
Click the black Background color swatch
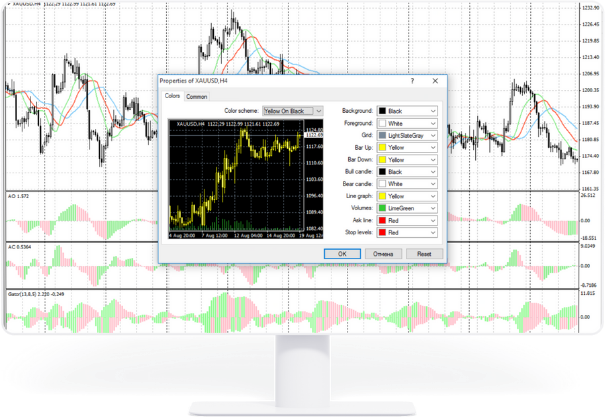382,111
